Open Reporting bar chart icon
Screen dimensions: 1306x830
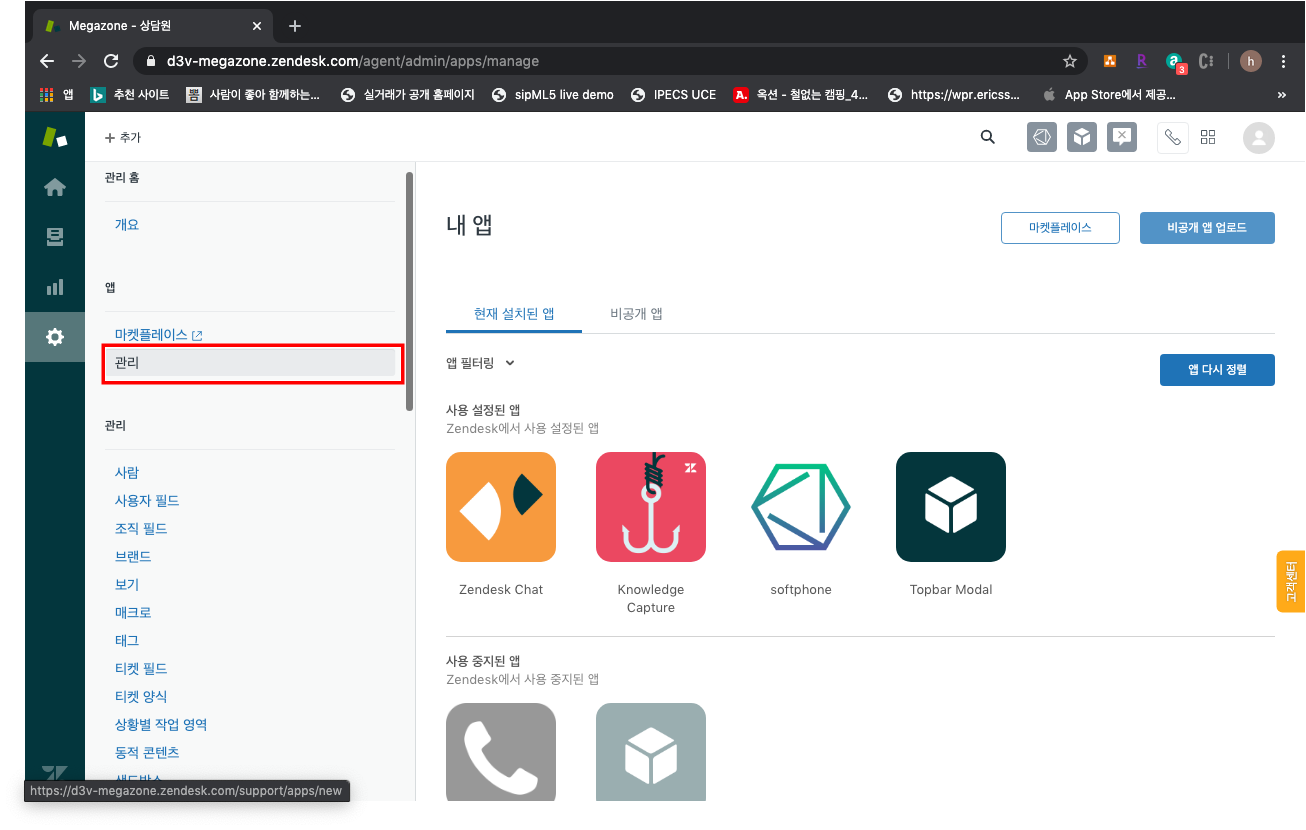[x=55, y=287]
